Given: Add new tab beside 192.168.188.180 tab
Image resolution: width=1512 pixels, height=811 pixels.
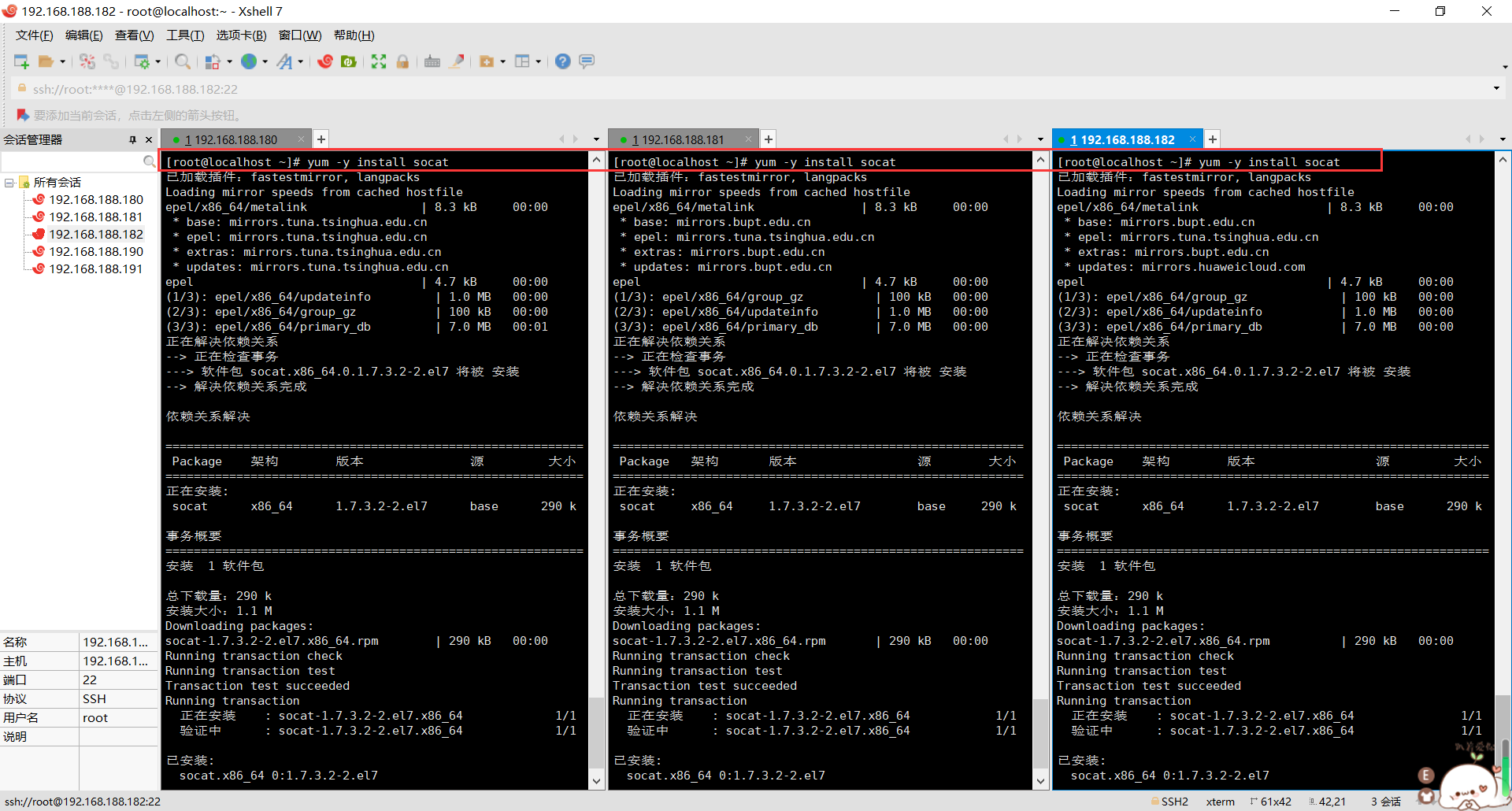Looking at the screenshot, I should (321, 139).
